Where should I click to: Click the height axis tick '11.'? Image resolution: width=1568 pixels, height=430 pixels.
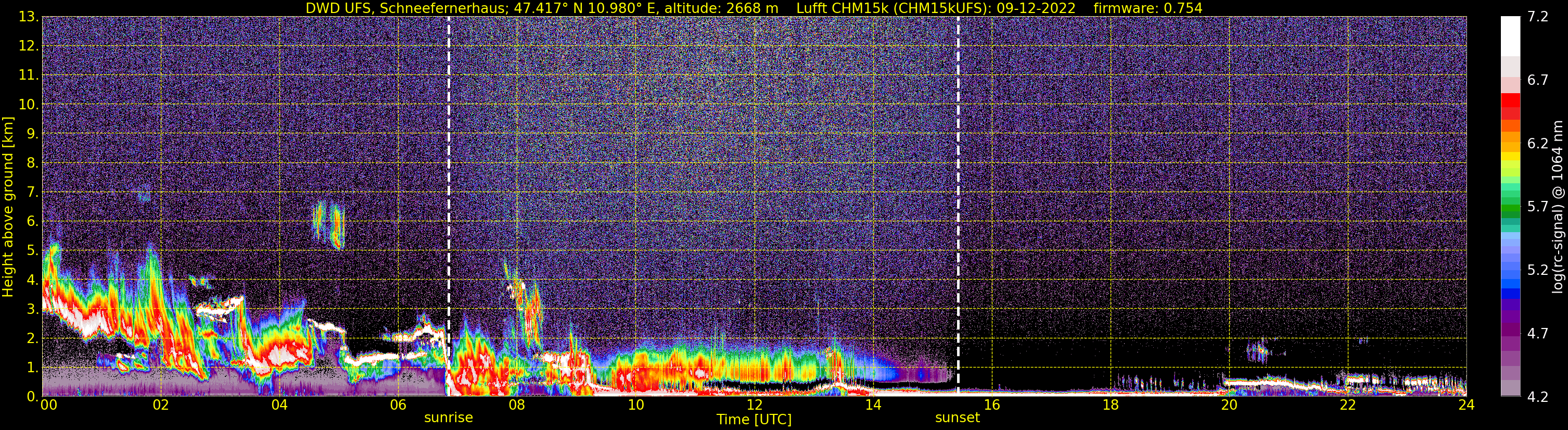coord(29,75)
